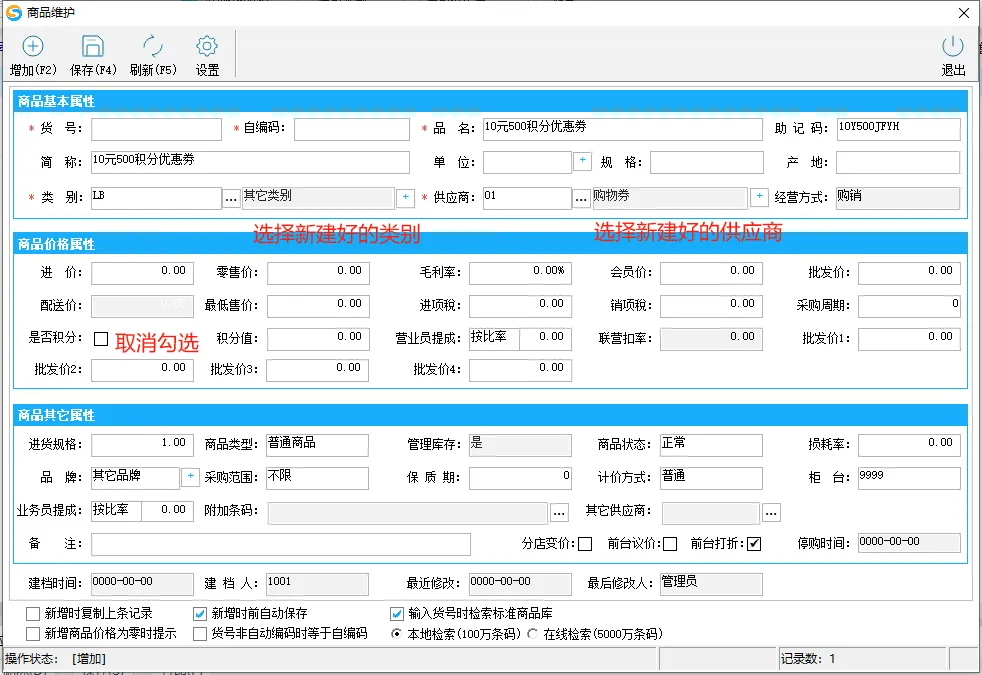Open the 业务员提成 按比率 dropdown
This screenshot has width=982, height=675.
[116, 511]
